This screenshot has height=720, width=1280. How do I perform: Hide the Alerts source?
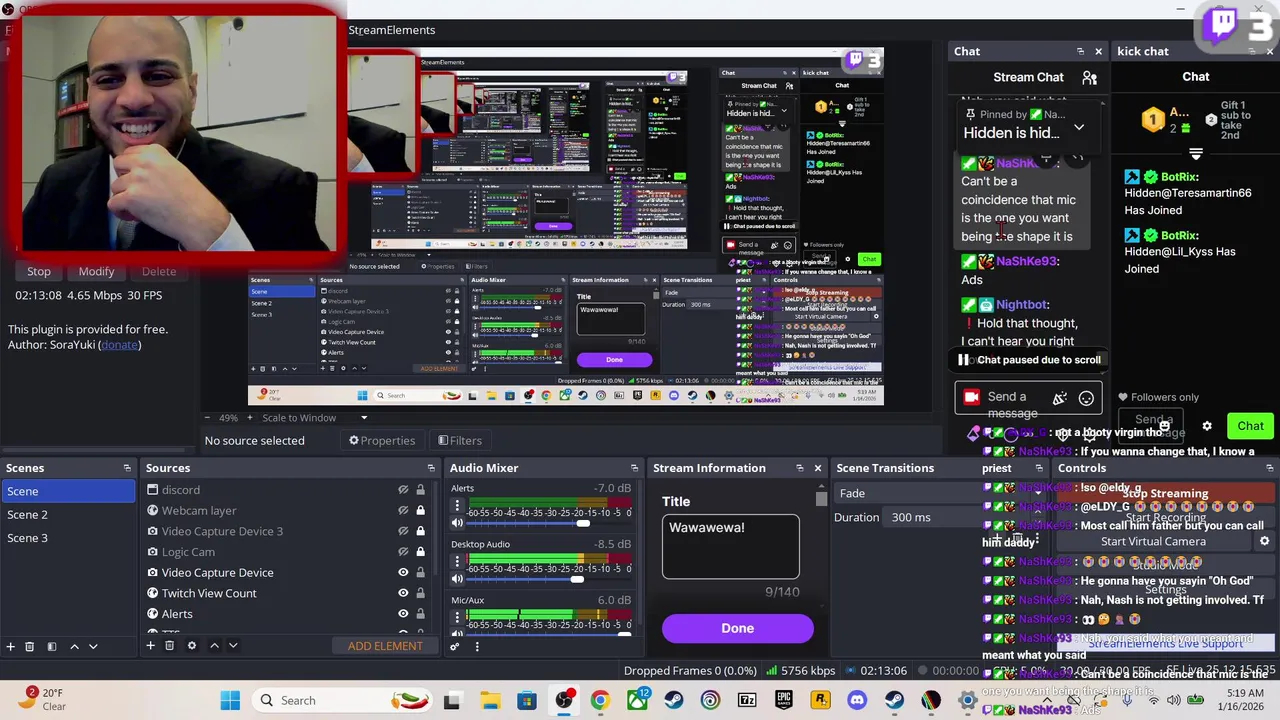[x=403, y=614]
